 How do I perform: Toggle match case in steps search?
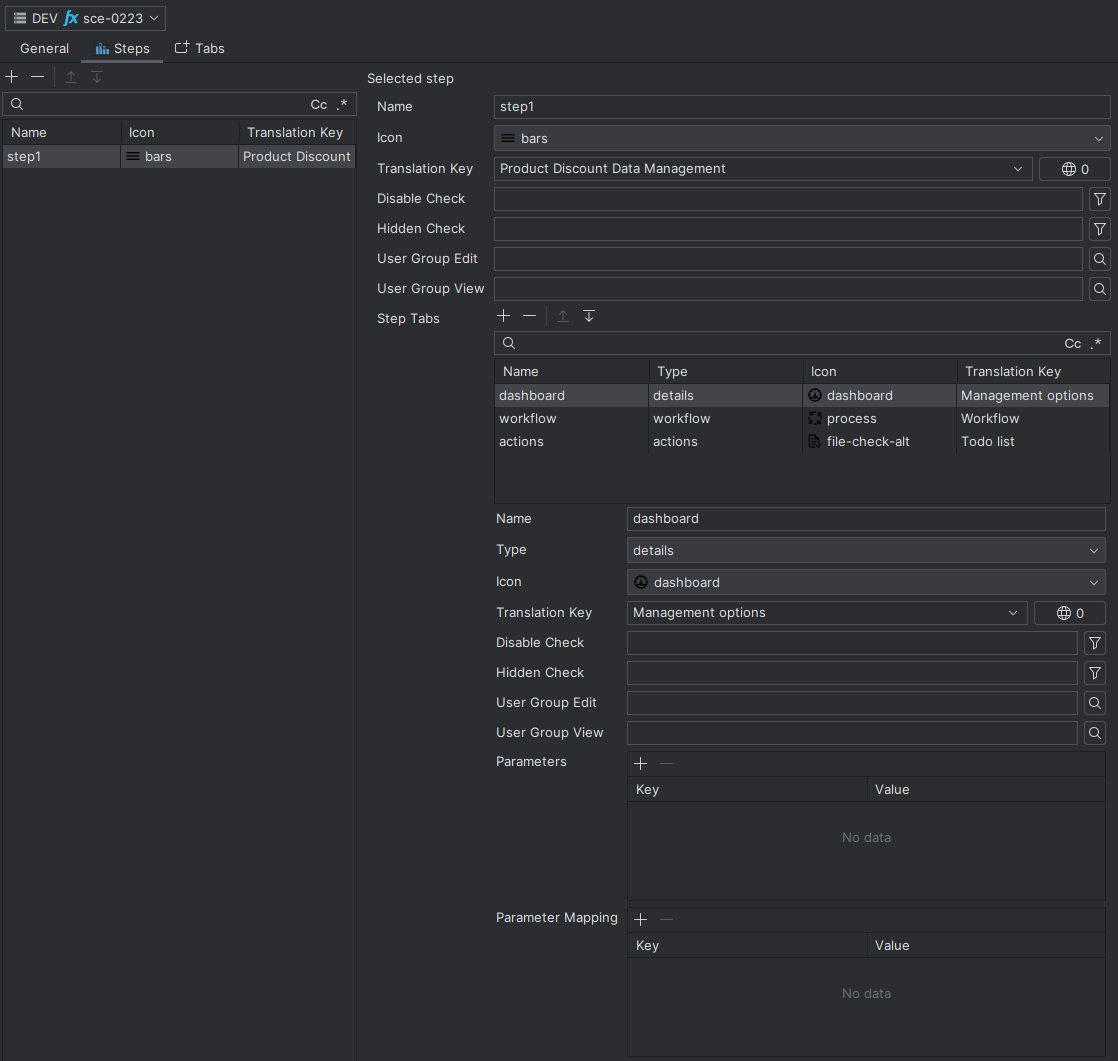tap(319, 105)
